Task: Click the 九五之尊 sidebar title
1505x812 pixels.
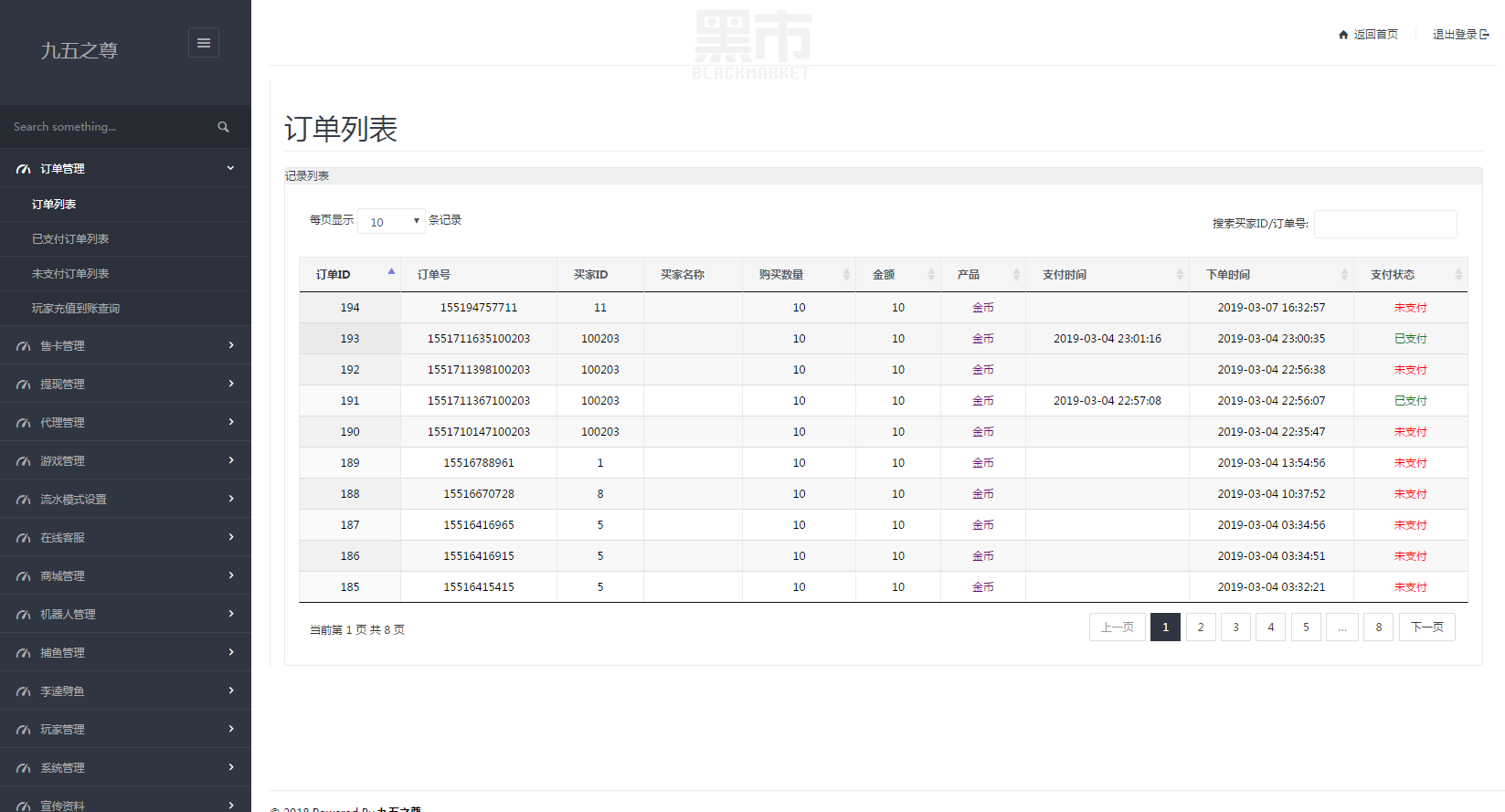Action: (x=79, y=50)
